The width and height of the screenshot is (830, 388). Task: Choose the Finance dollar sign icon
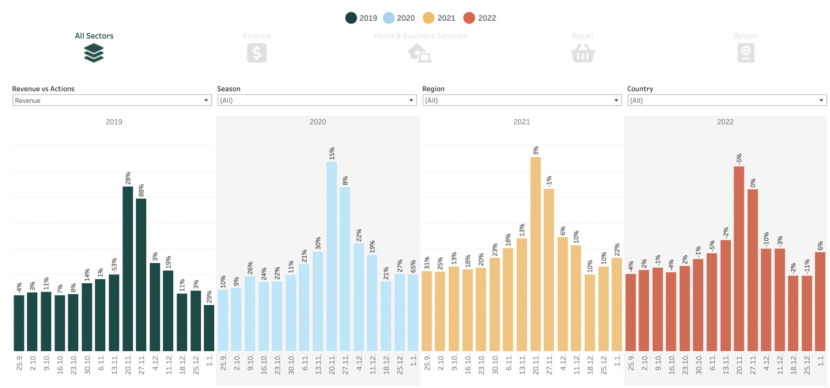click(x=257, y=53)
